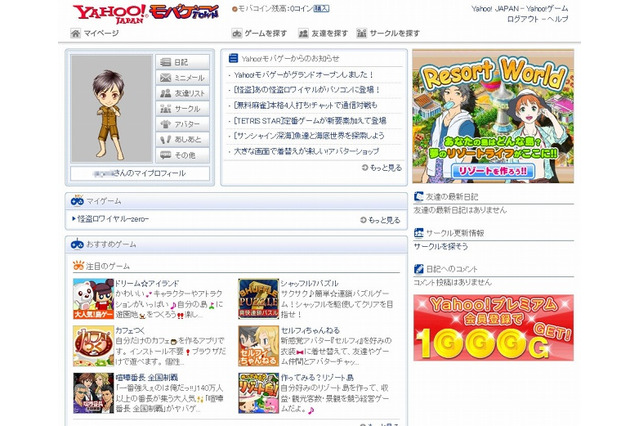Click もっと見る in the マイゲーム panel
Image resolution: width=640 pixels, height=426 pixels.
click(380, 220)
